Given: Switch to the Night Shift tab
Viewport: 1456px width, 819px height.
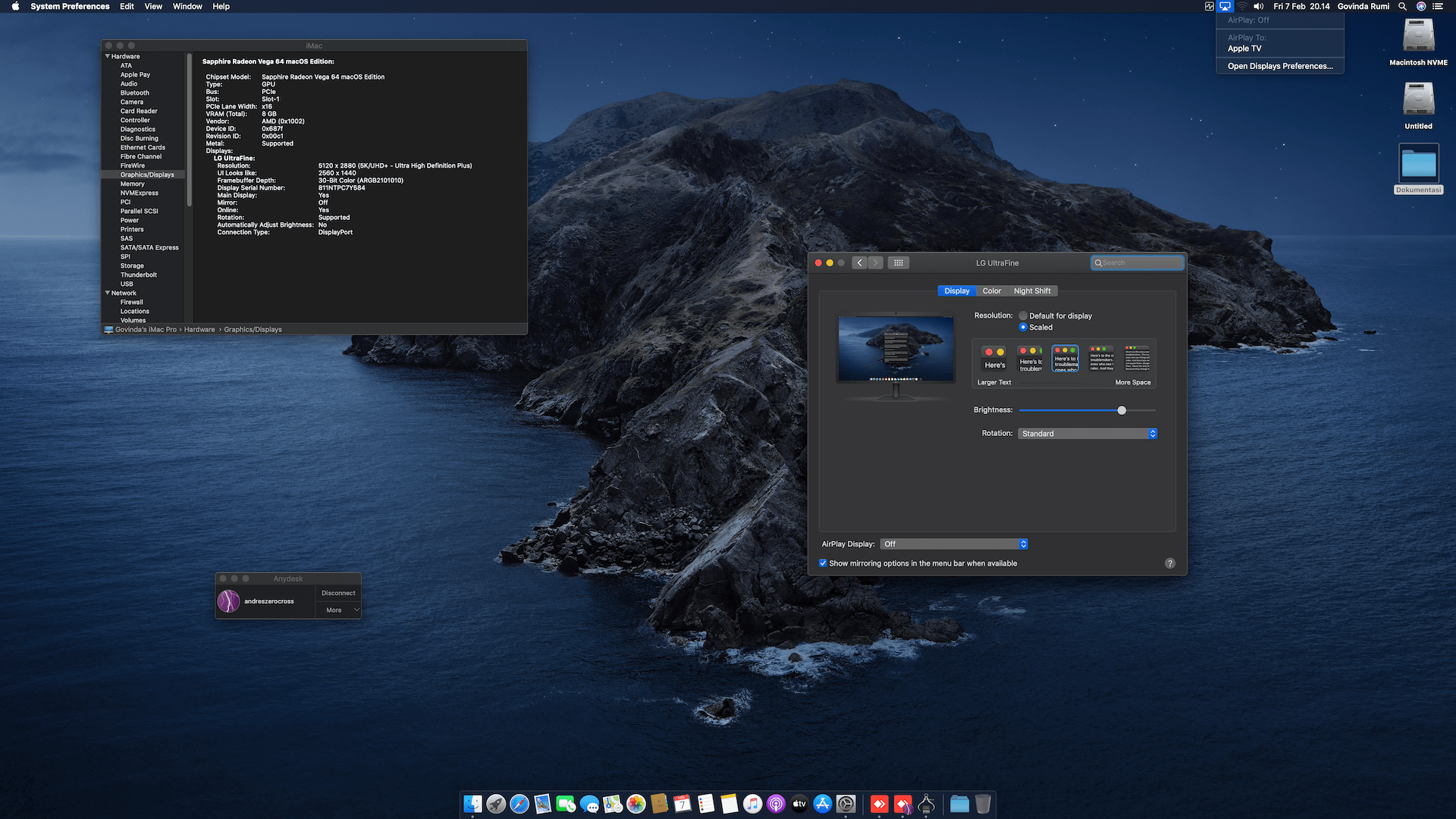Looking at the screenshot, I should click(1031, 291).
